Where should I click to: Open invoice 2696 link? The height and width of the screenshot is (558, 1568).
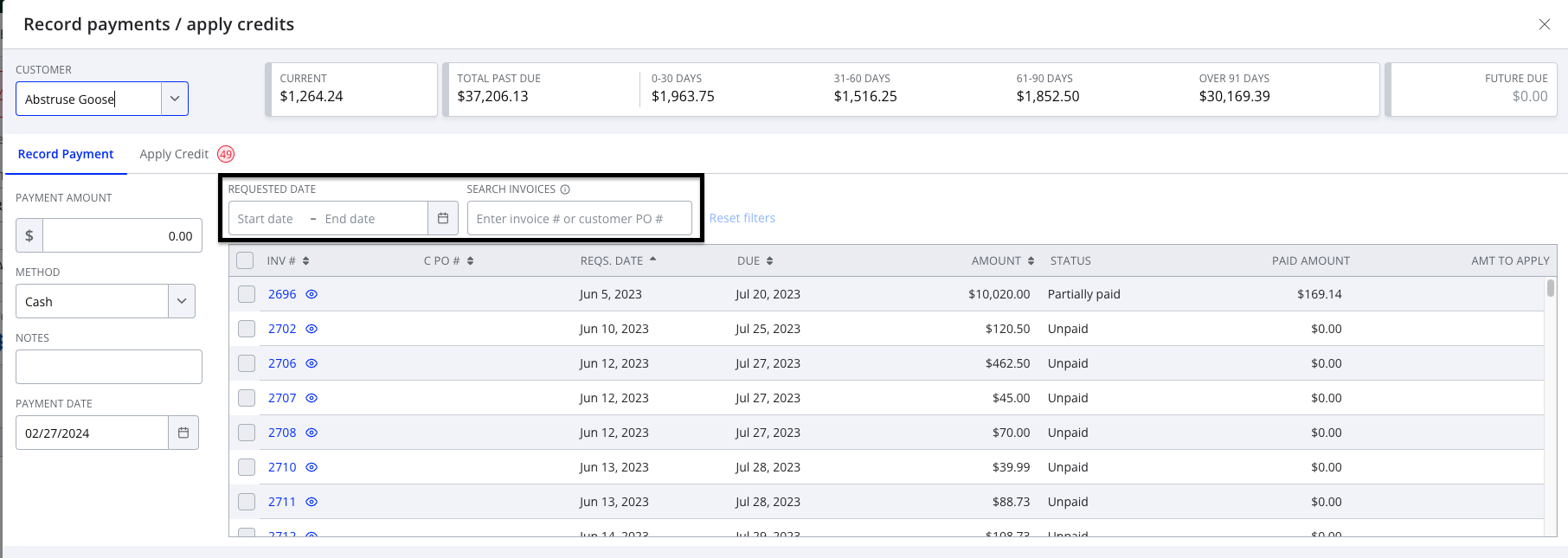click(282, 294)
